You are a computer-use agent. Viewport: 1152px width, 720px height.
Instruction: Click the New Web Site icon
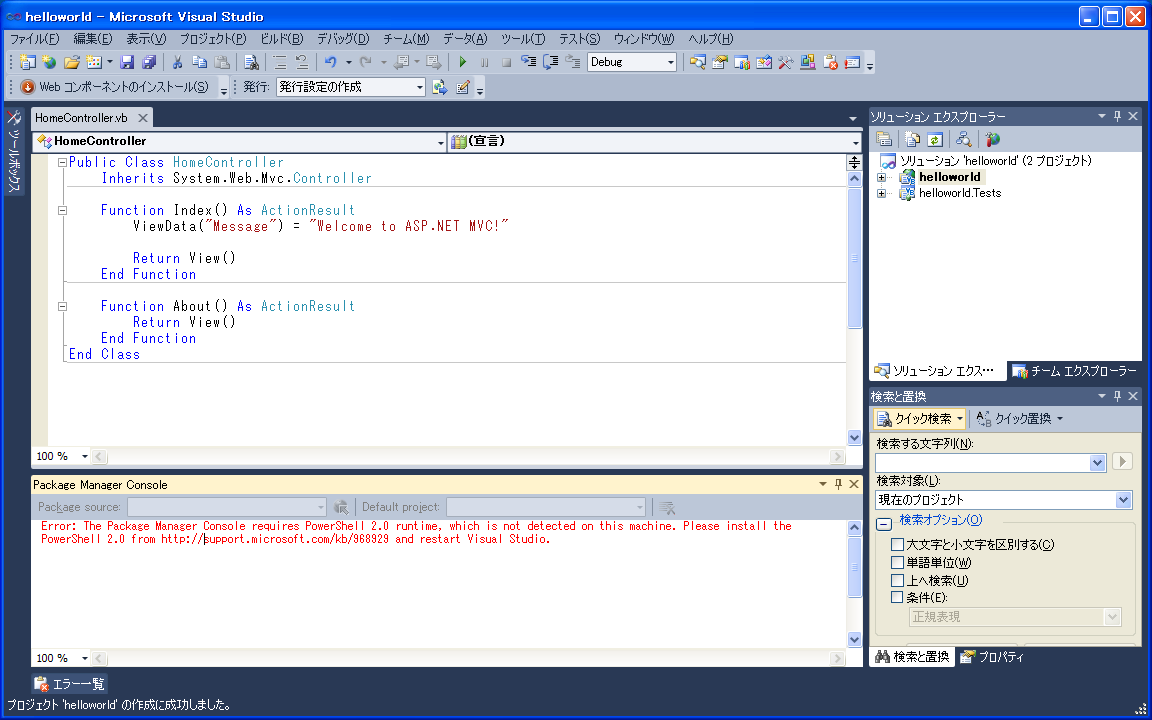tap(49, 62)
